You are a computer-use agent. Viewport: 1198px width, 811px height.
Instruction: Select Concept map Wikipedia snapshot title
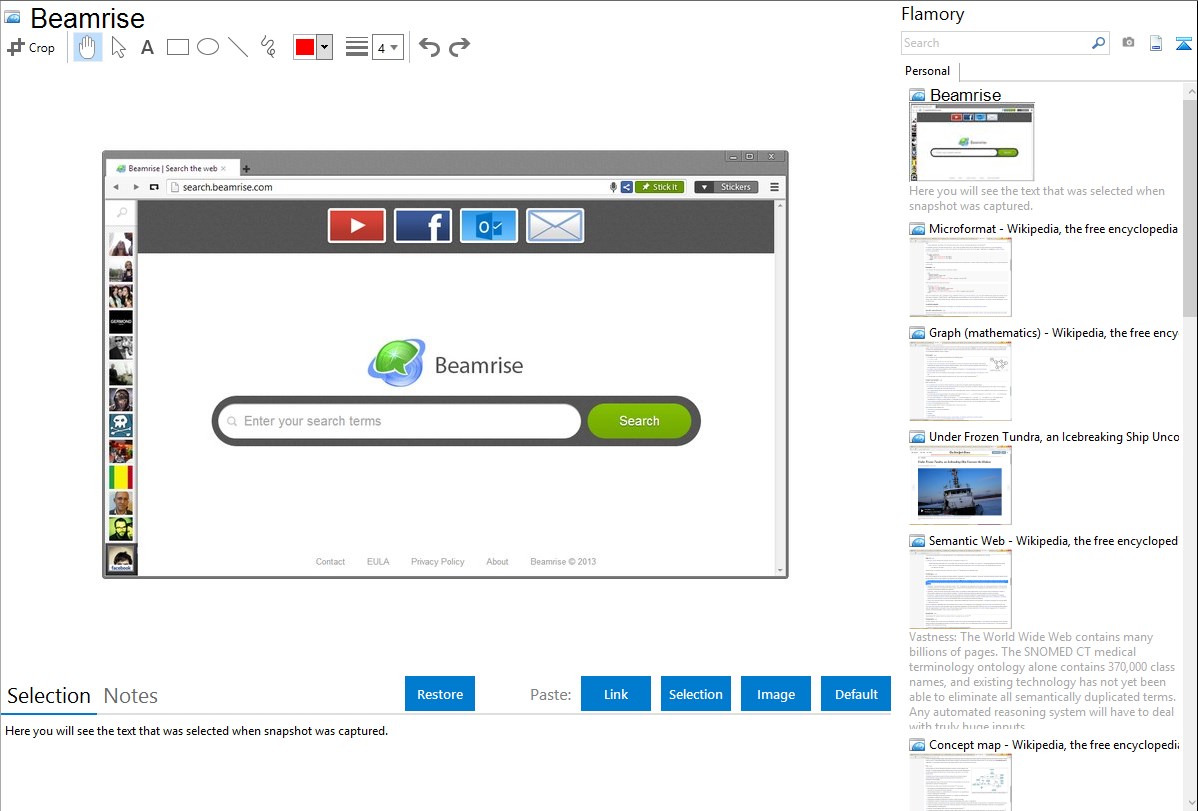(1053, 745)
